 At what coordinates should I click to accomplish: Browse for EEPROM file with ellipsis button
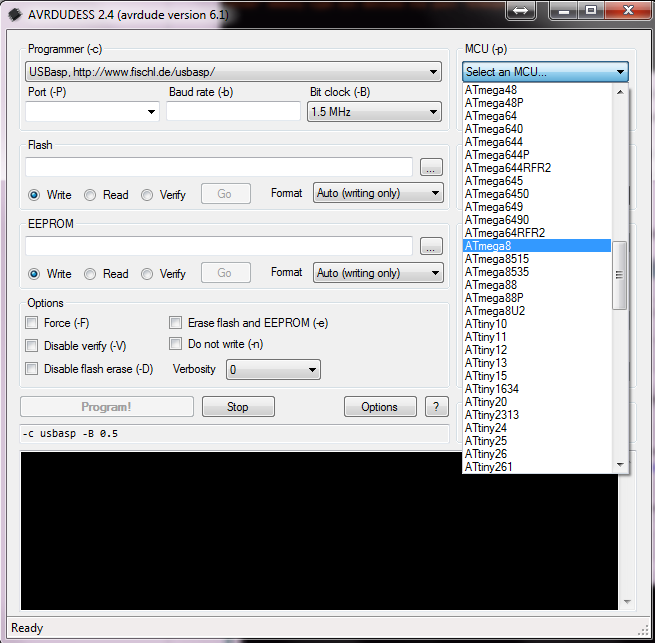point(431,246)
